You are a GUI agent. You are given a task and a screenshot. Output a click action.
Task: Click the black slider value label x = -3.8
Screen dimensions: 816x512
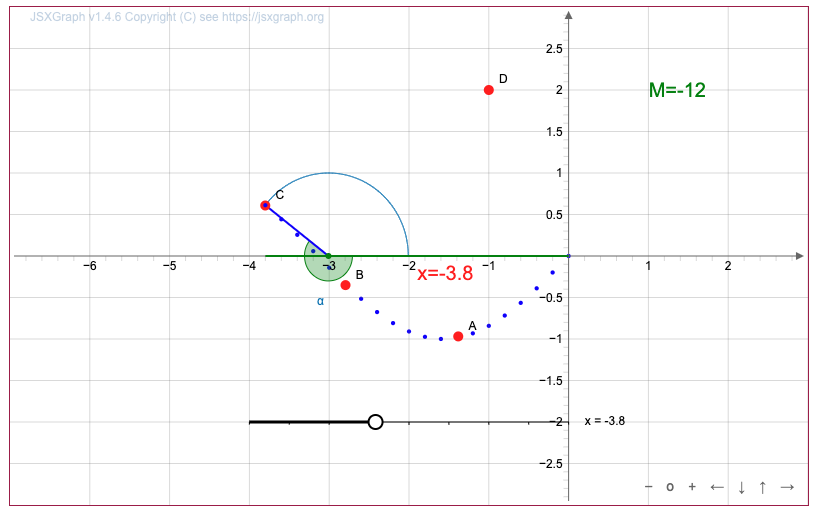point(605,421)
